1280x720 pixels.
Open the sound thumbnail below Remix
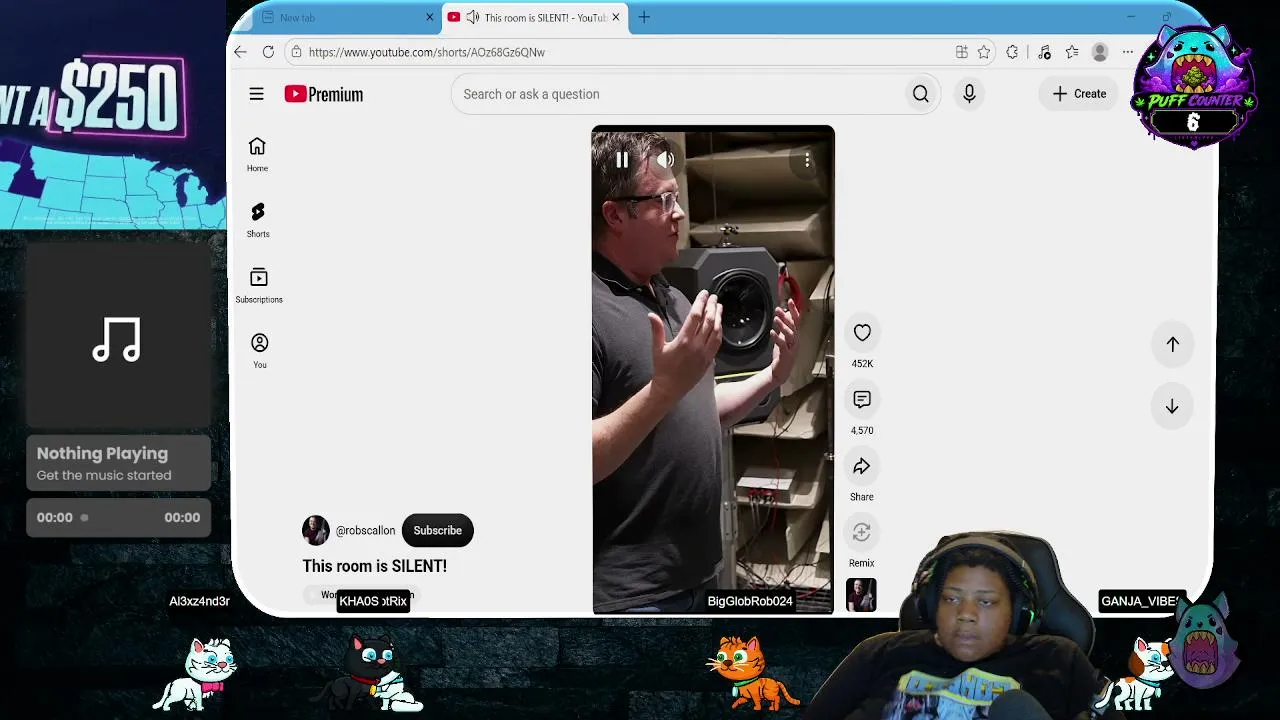[x=861, y=595]
